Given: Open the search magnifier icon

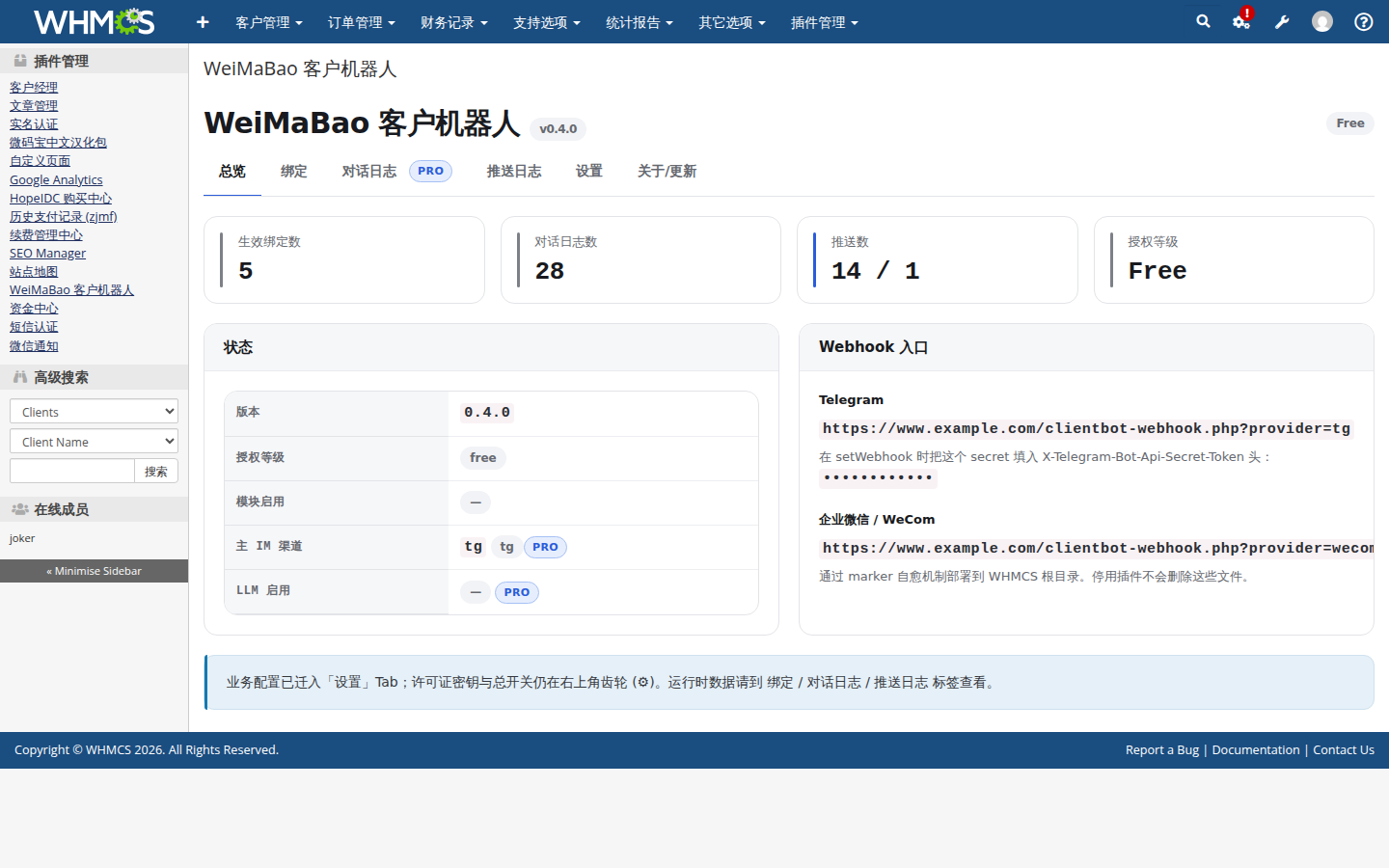Looking at the screenshot, I should [1203, 21].
